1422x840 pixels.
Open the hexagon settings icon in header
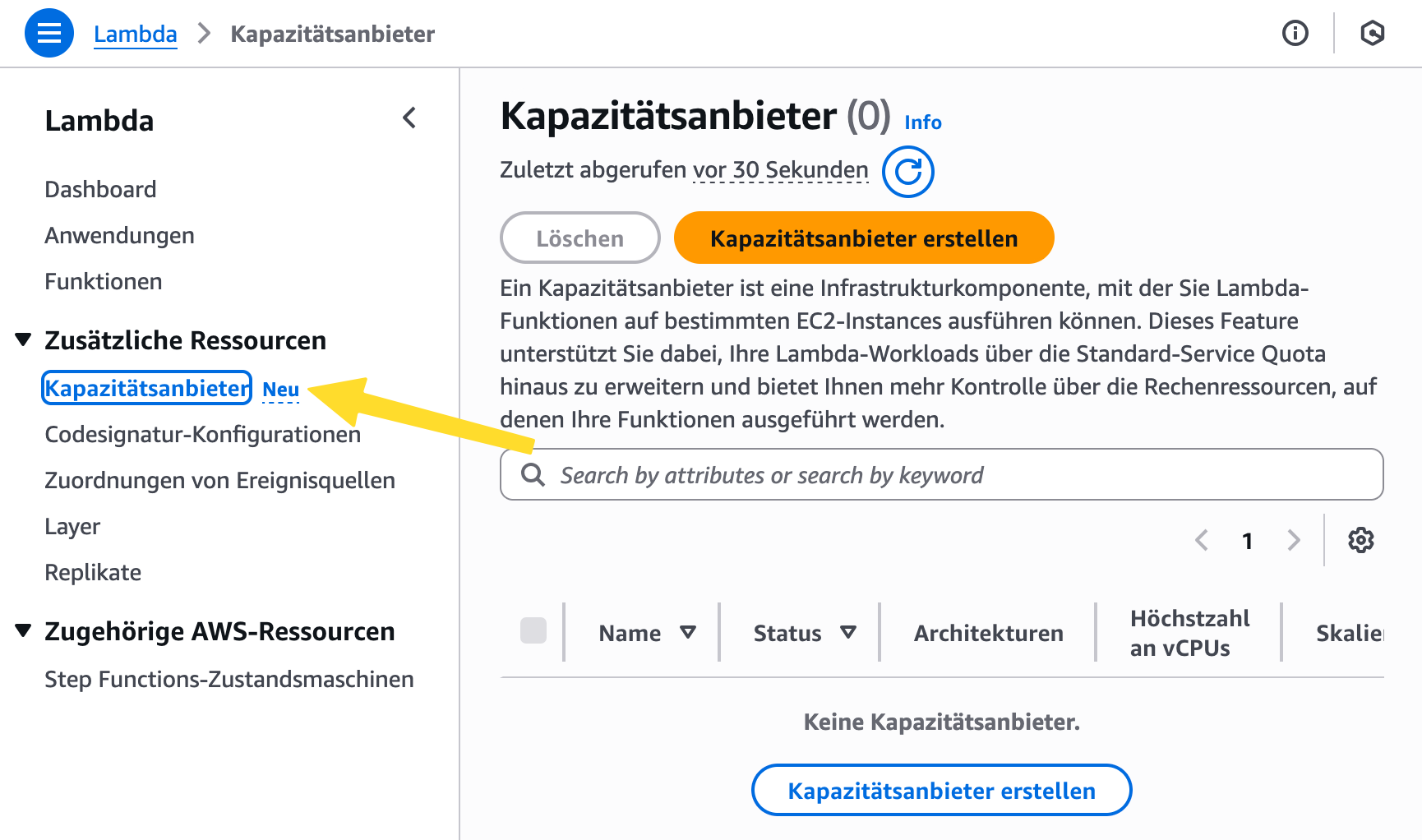[x=1372, y=33]
